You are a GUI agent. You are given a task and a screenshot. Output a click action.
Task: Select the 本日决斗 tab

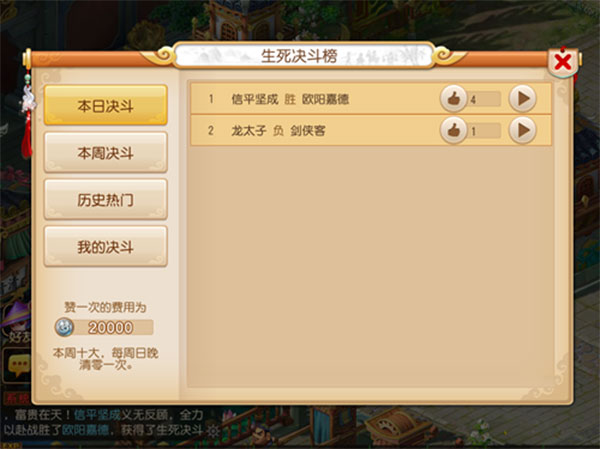click(x=106, y=105)
